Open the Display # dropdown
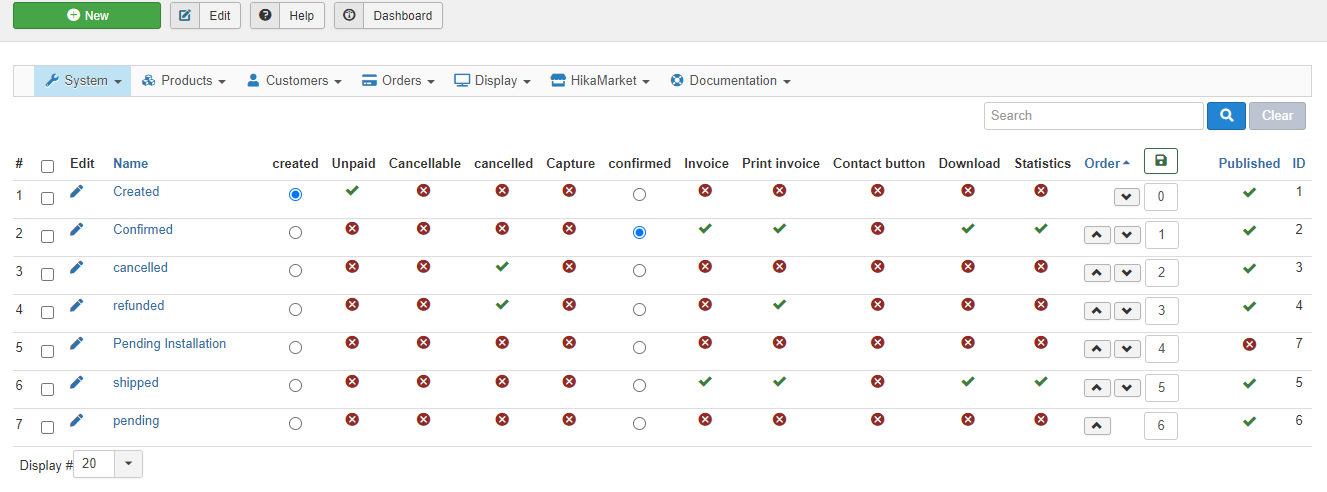This screenshot has width=1327, height=492. click(130, 464)
